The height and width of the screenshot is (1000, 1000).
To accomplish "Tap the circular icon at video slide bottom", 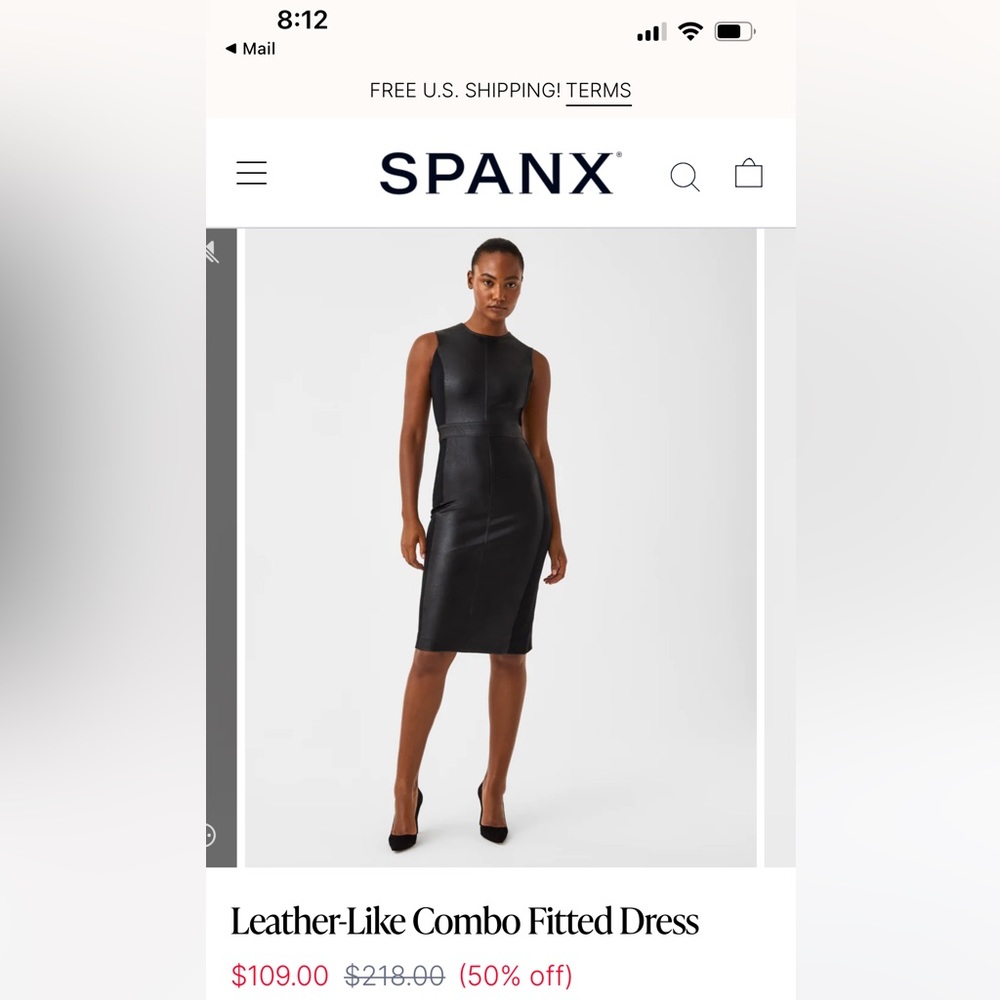I will point(210,835).
